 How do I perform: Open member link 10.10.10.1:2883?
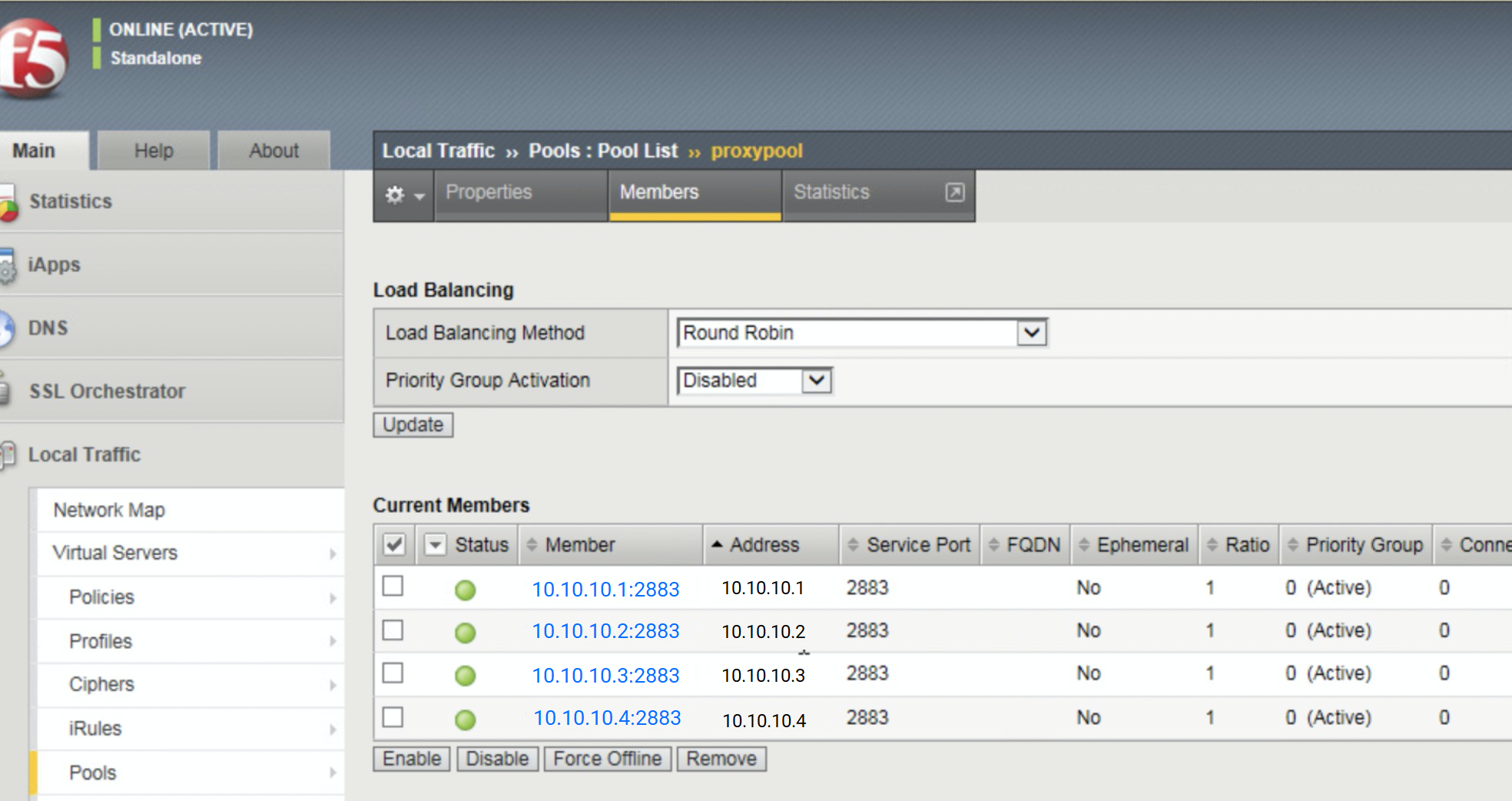(605, 590)
